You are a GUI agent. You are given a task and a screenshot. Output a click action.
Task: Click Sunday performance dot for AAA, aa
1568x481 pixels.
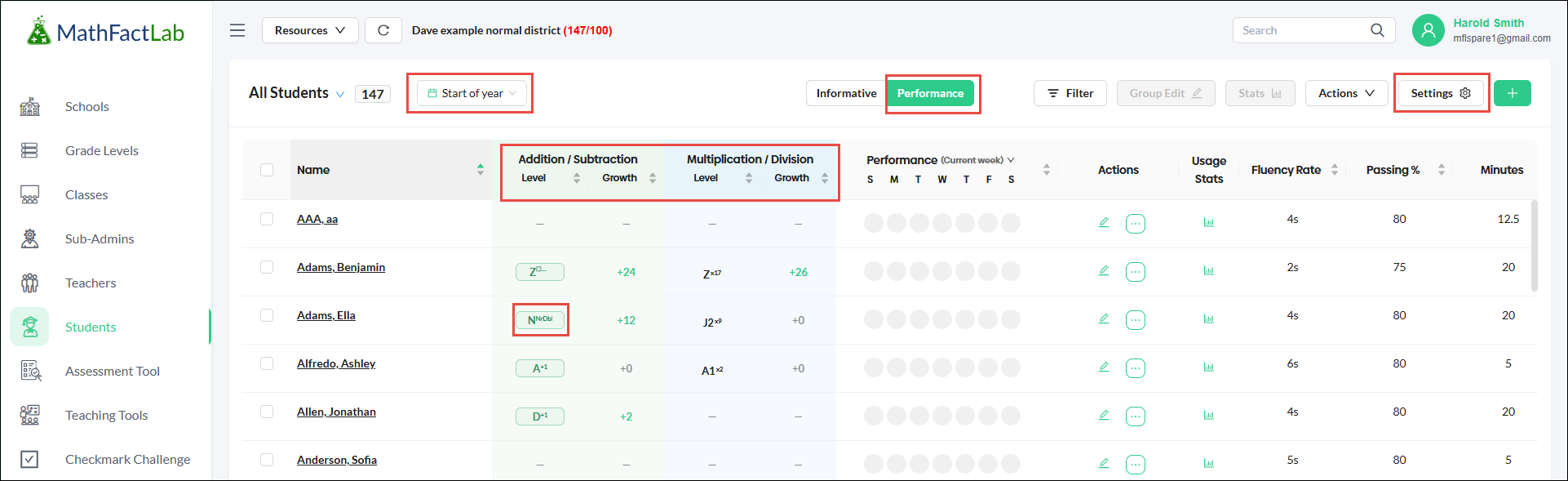click(x=874, y=223)
